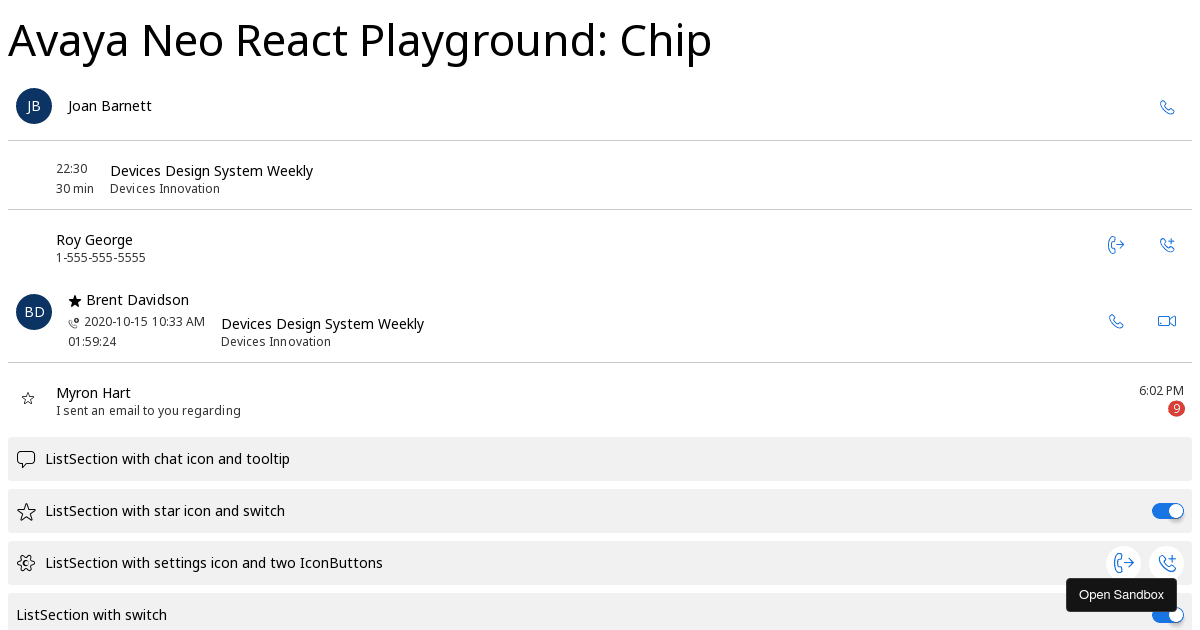The width and height of the screenshot is (1200, 630).
Task: Click the outlined star icon beside Myron Hart
Action: click(28, 399)
